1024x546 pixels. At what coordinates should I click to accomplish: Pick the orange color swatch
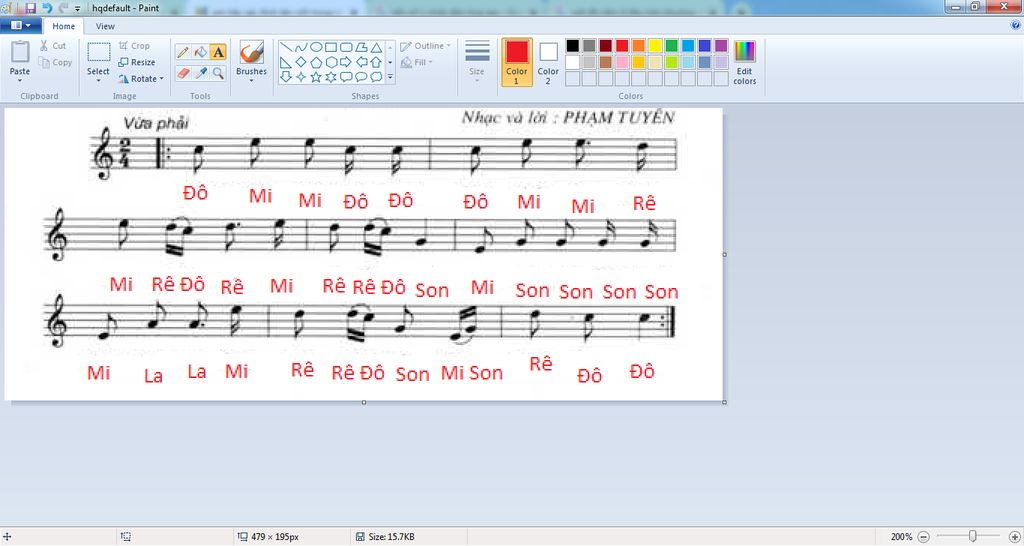639,46
